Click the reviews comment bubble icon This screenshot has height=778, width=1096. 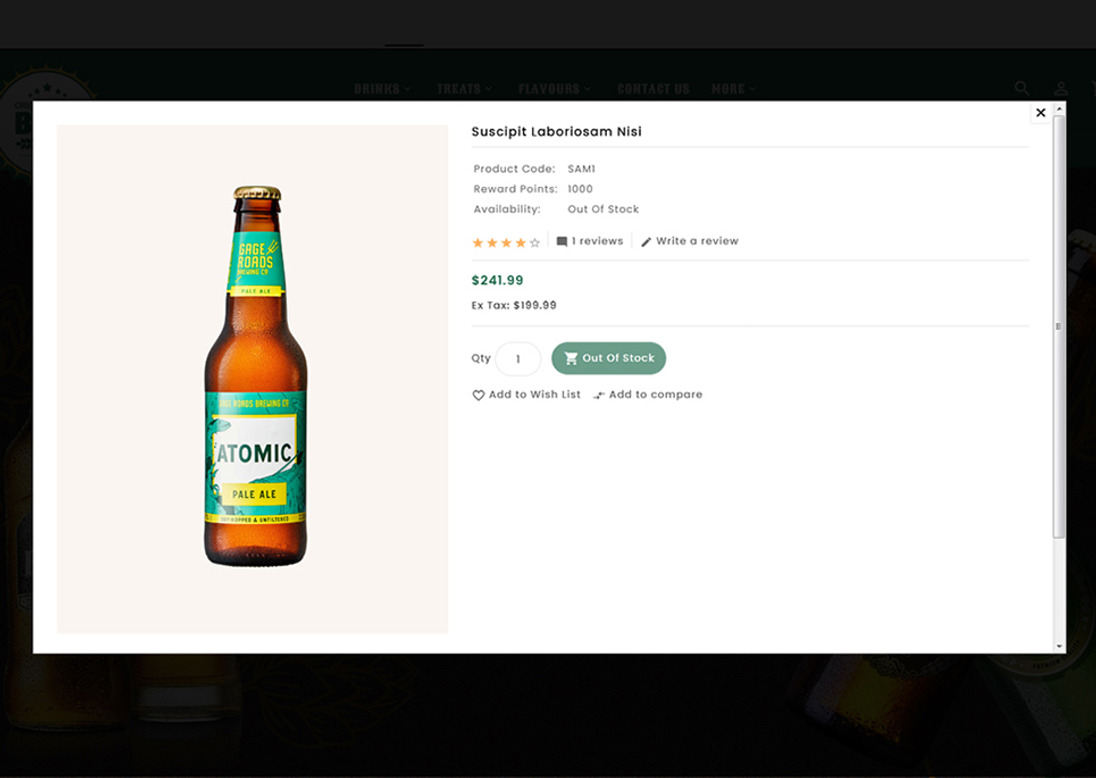[x=562, y=242]
